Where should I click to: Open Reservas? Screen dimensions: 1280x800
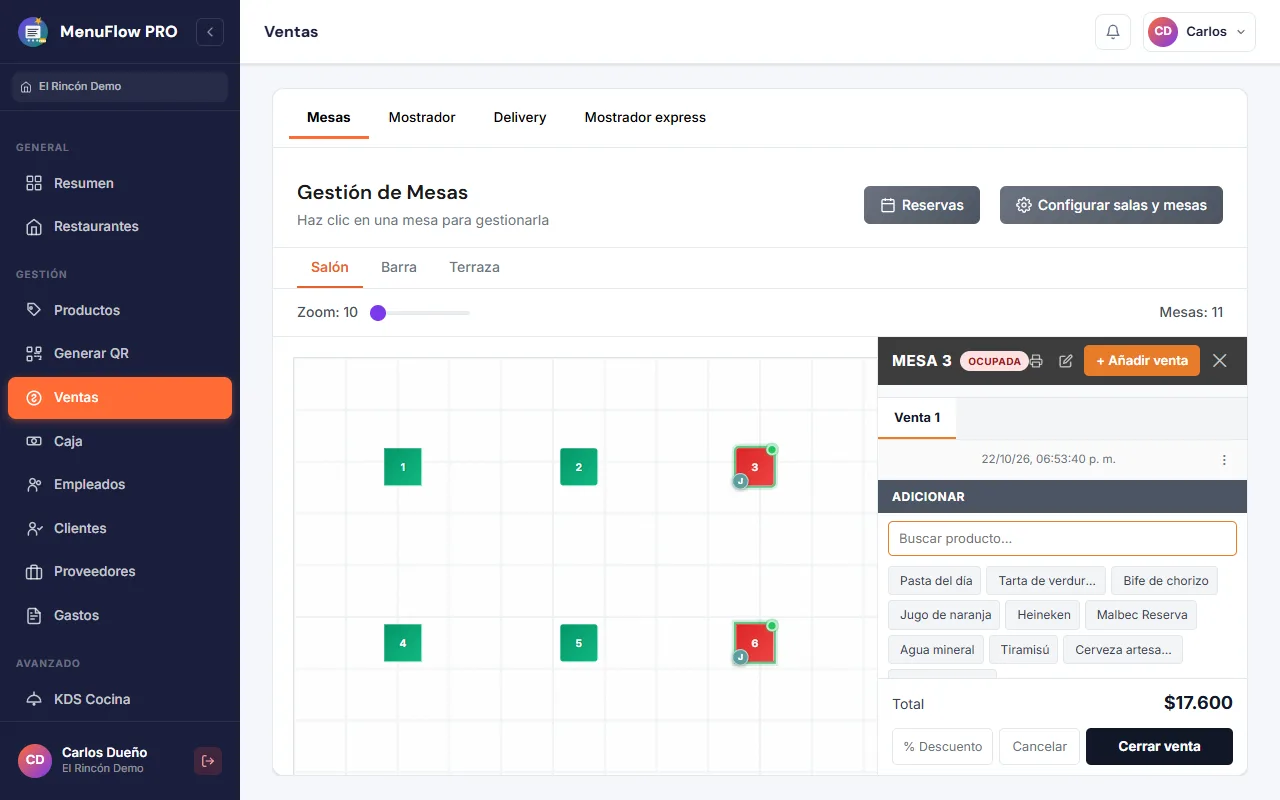pos(922,205)
